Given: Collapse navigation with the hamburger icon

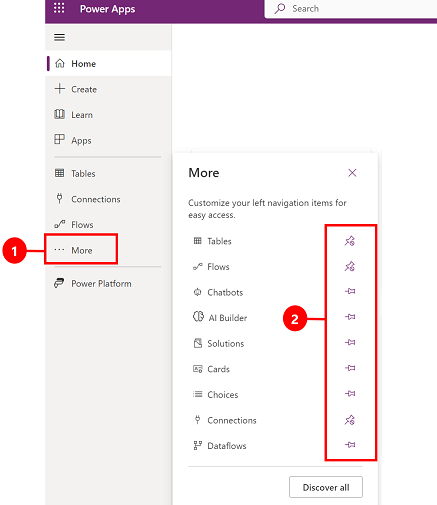Looking at the screenshot, I should click(x=59, y=37).
